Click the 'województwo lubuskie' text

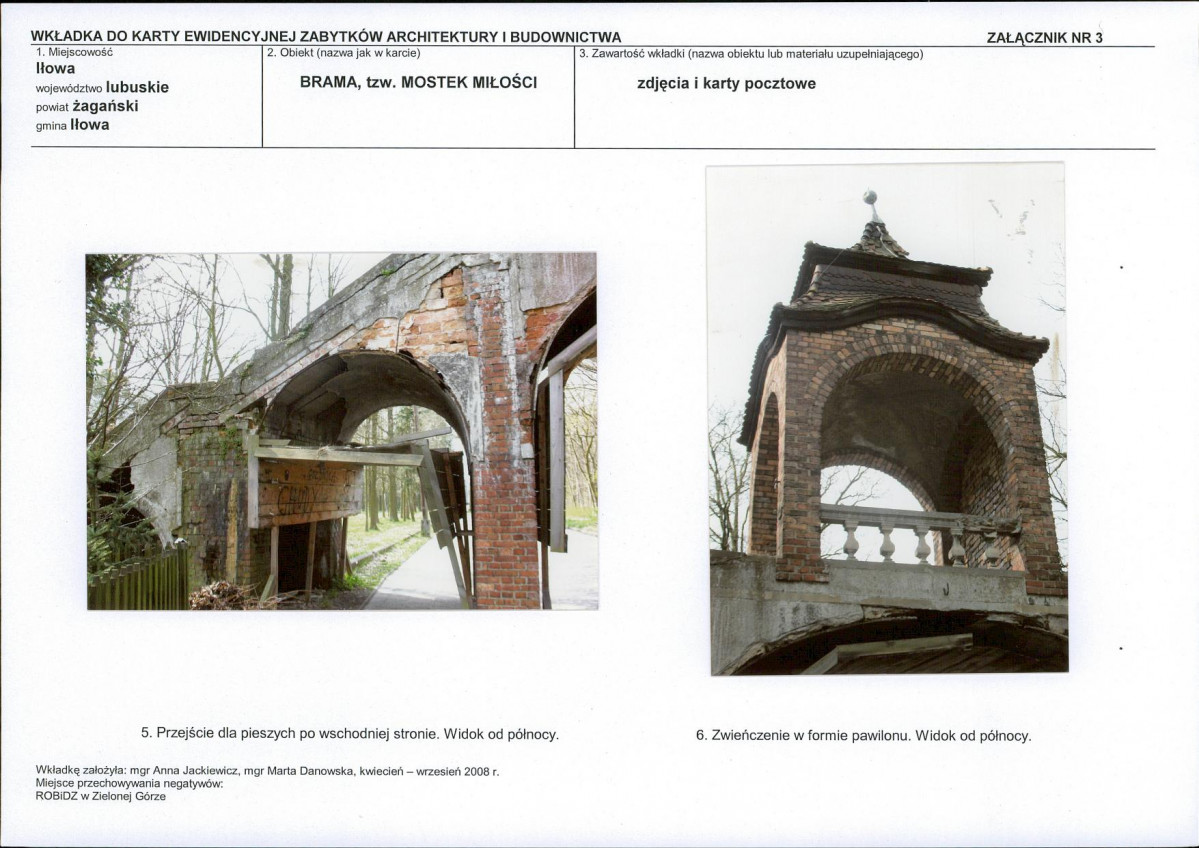[102, 87]
